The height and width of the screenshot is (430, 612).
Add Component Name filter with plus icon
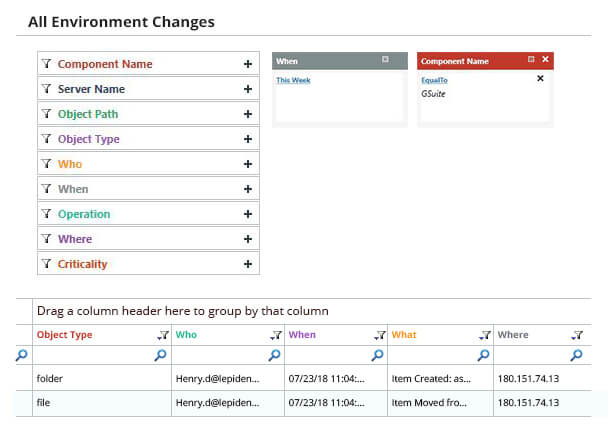247,64
